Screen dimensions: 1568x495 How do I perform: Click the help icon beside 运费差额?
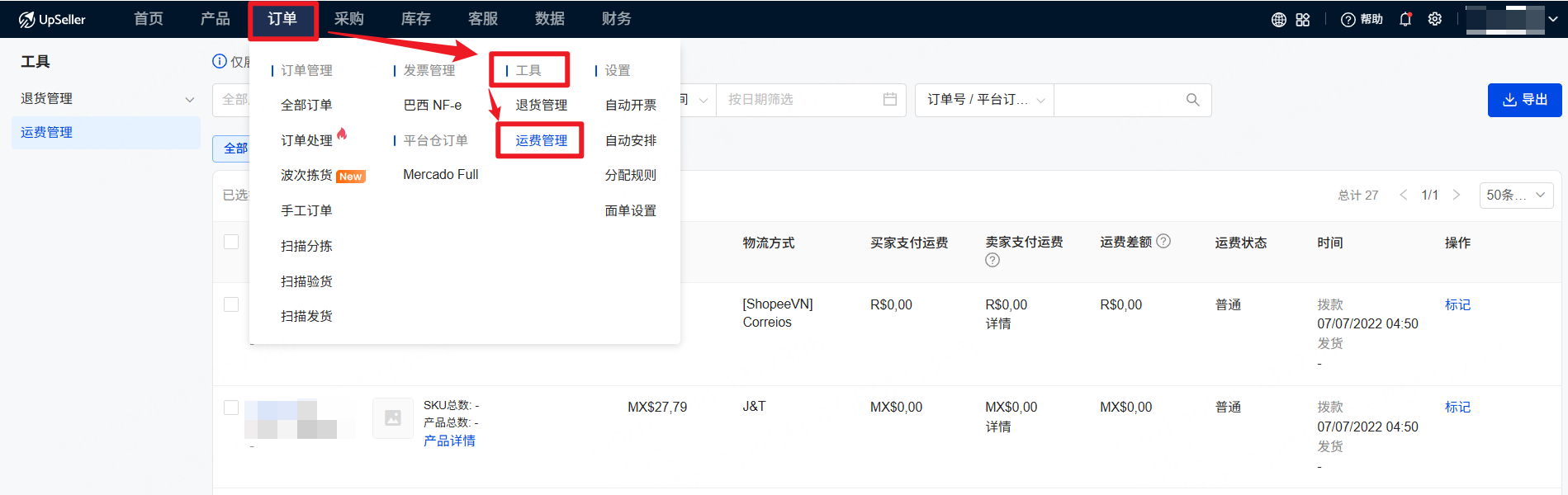click(x=1163, y=241)
